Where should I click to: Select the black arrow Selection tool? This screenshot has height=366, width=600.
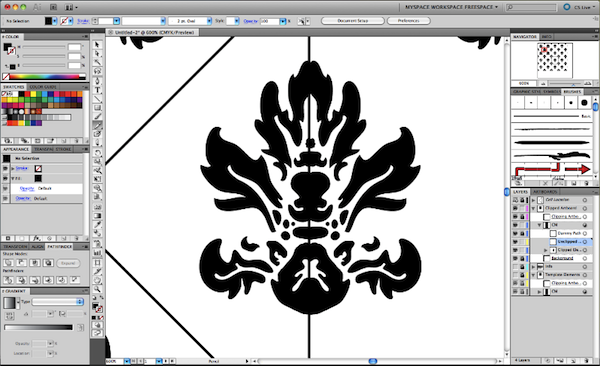tap(97, 45)
